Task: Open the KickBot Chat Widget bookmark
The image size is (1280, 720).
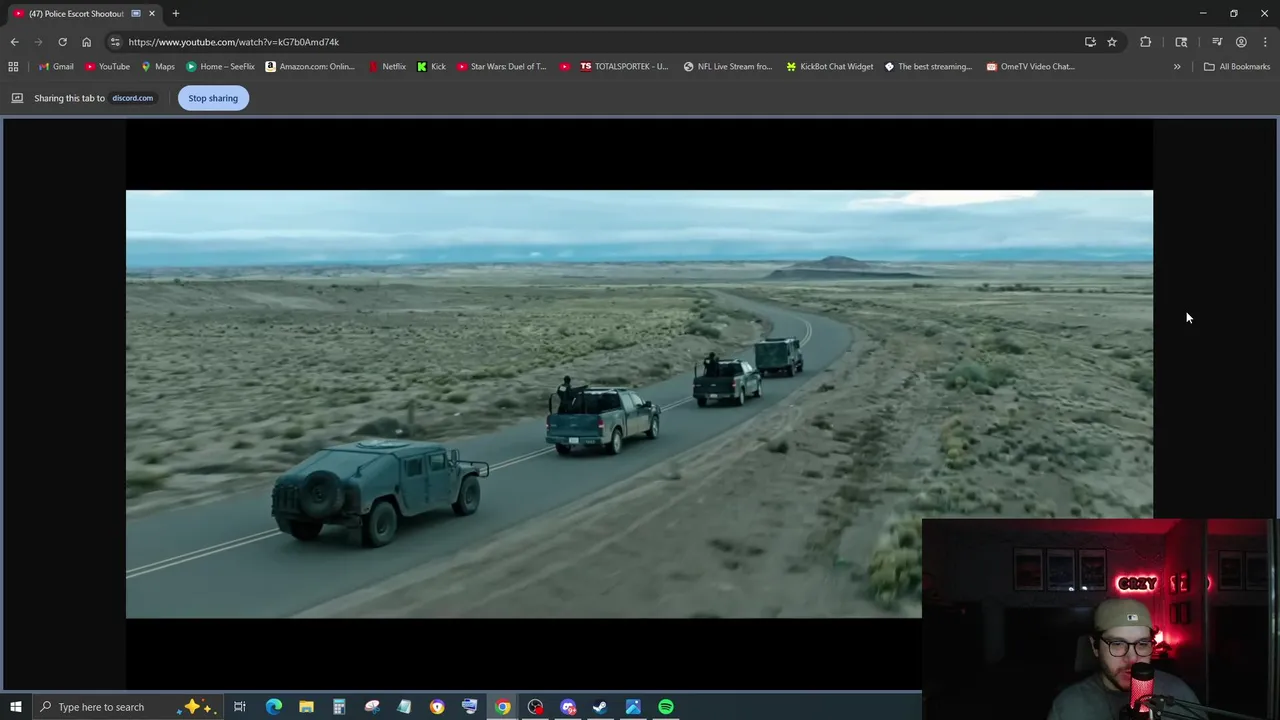Action: click(x=830, y=67)
